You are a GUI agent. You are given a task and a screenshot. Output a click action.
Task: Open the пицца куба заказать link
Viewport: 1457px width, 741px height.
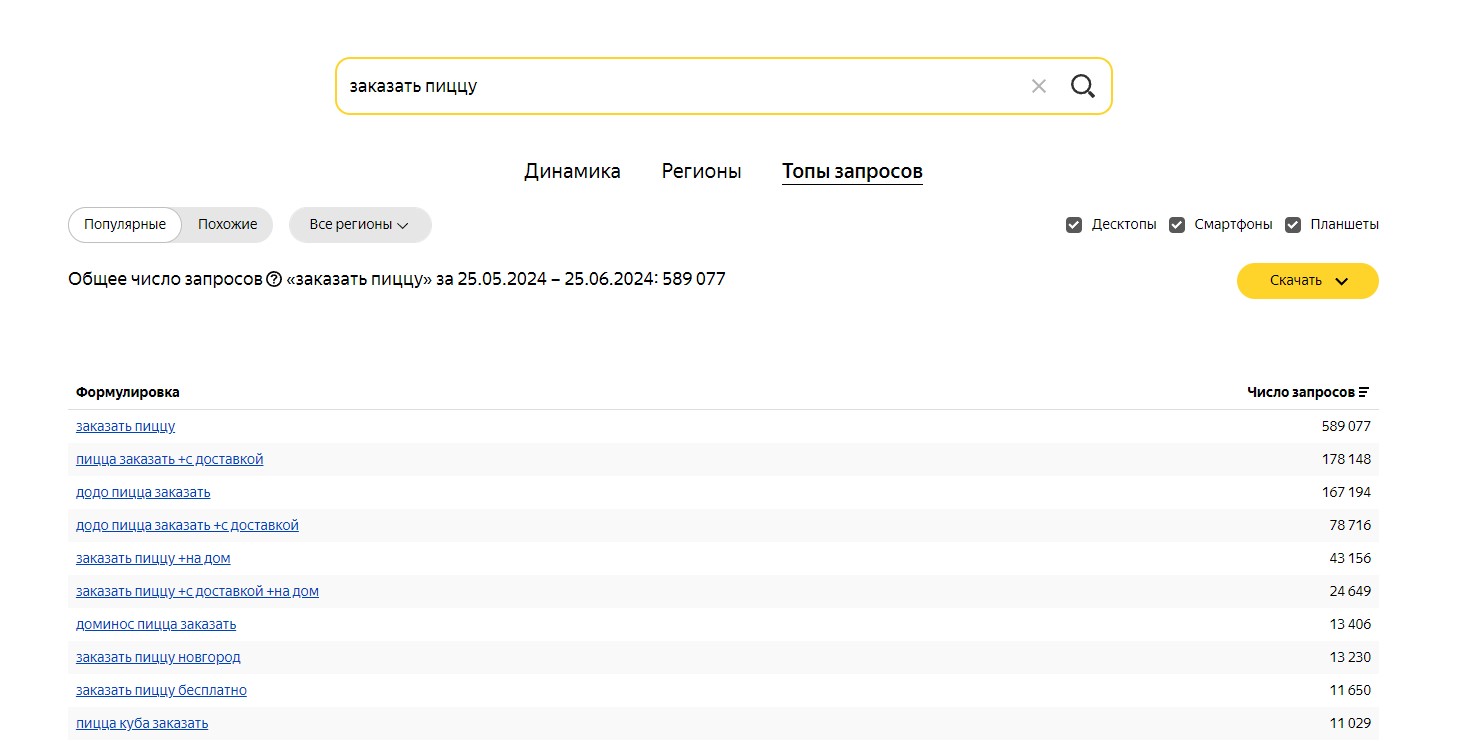coord(142,723)
